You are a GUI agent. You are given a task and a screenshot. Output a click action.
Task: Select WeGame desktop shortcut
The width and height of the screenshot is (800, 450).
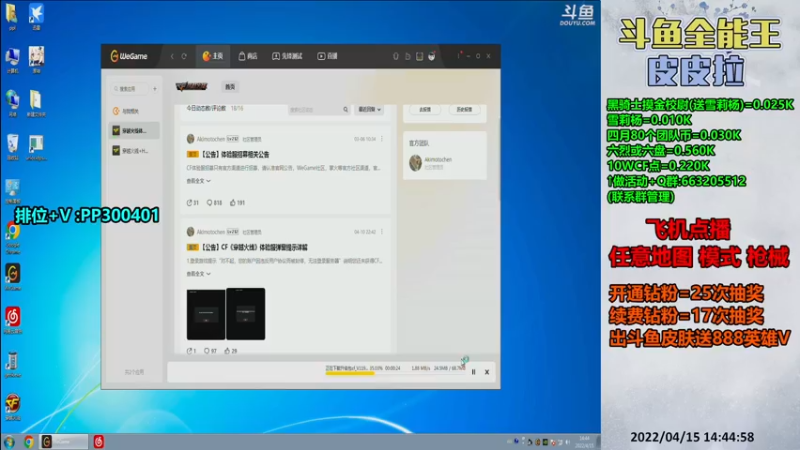point(13,277)
